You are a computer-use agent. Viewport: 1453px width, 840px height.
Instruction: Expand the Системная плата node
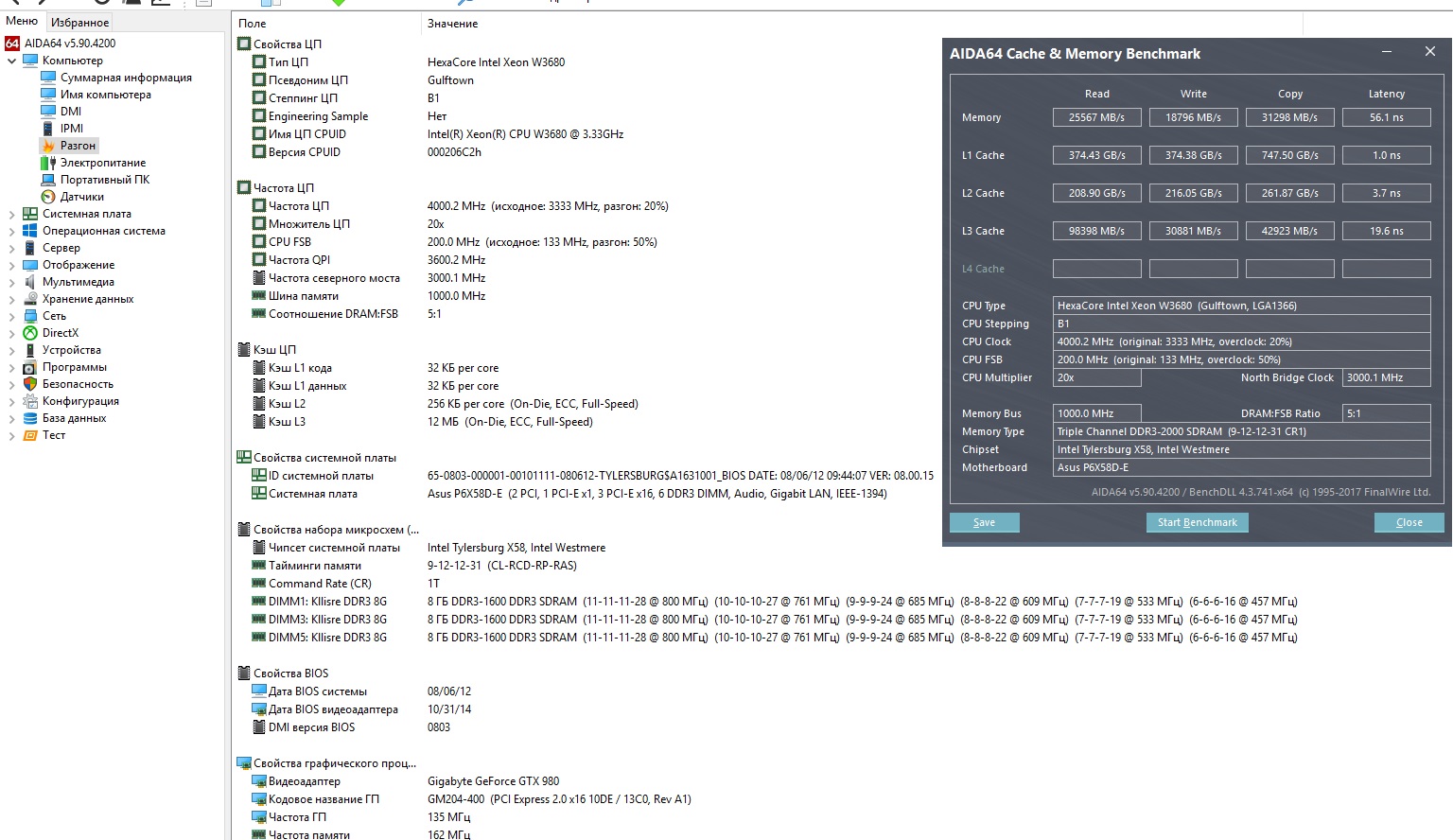click(x=11, y=214)
